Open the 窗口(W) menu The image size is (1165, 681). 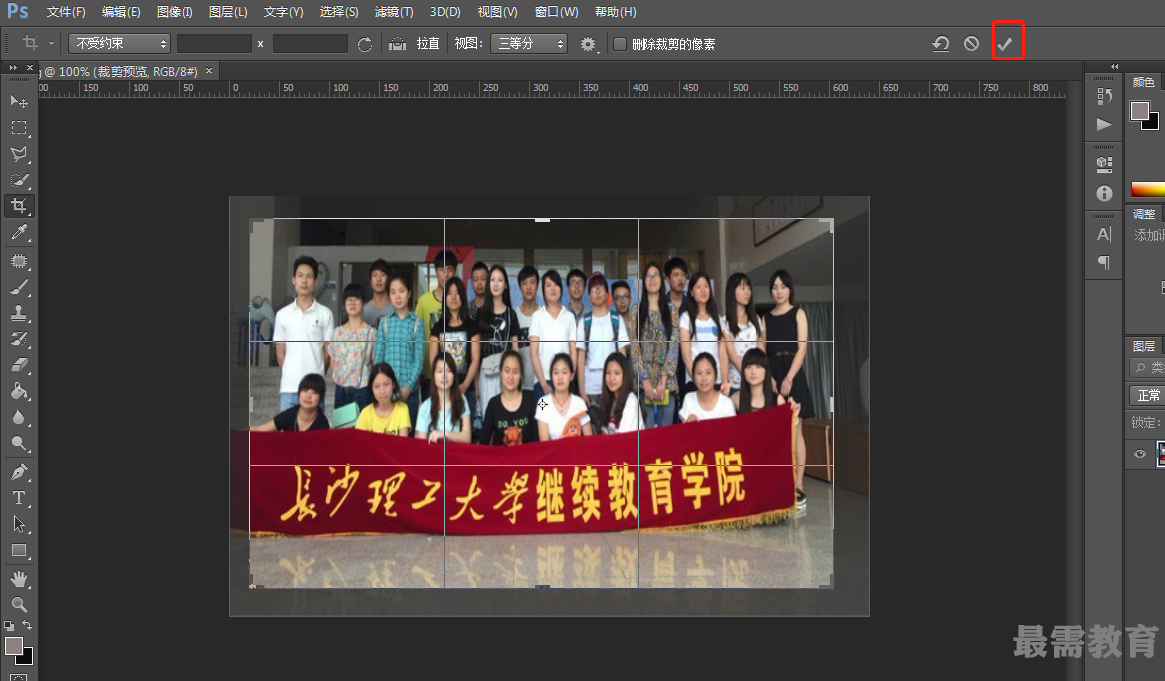pyautogui.click(x=556, y=12)
